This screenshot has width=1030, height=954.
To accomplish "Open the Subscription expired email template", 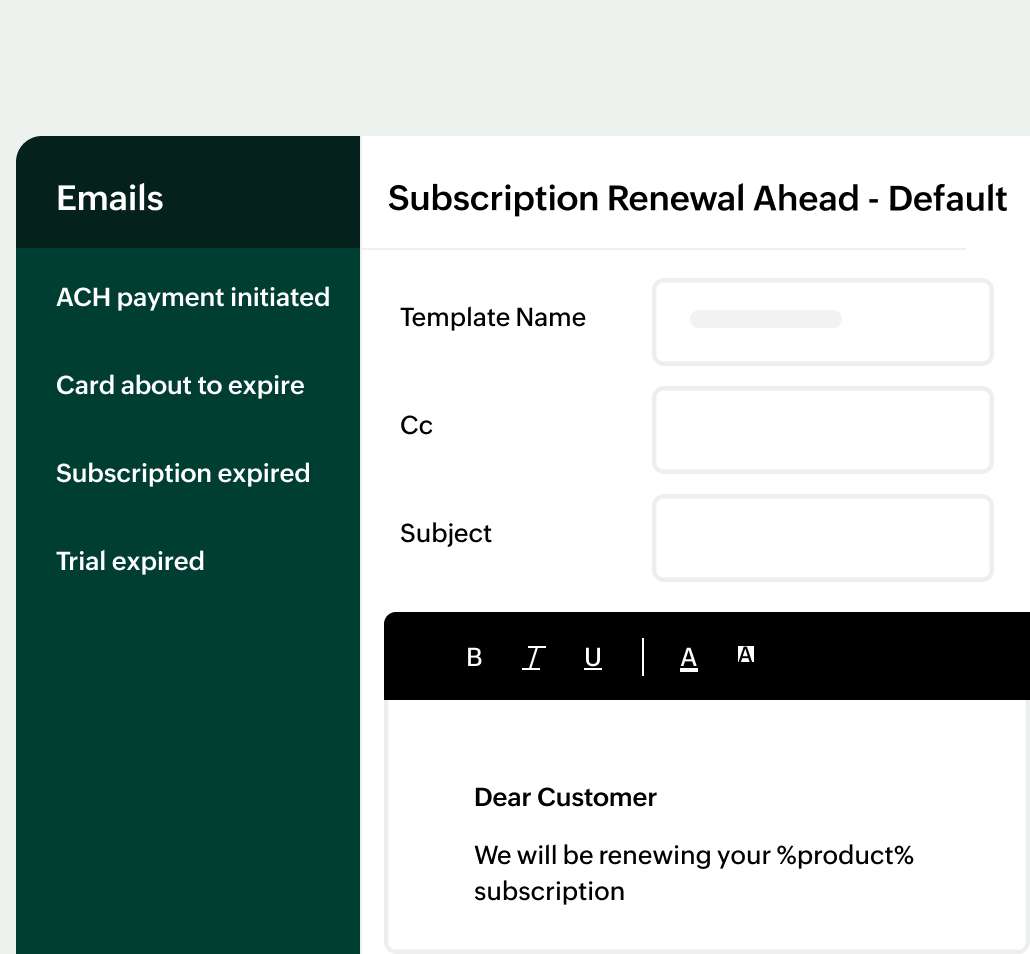I will tap(183, 473).
